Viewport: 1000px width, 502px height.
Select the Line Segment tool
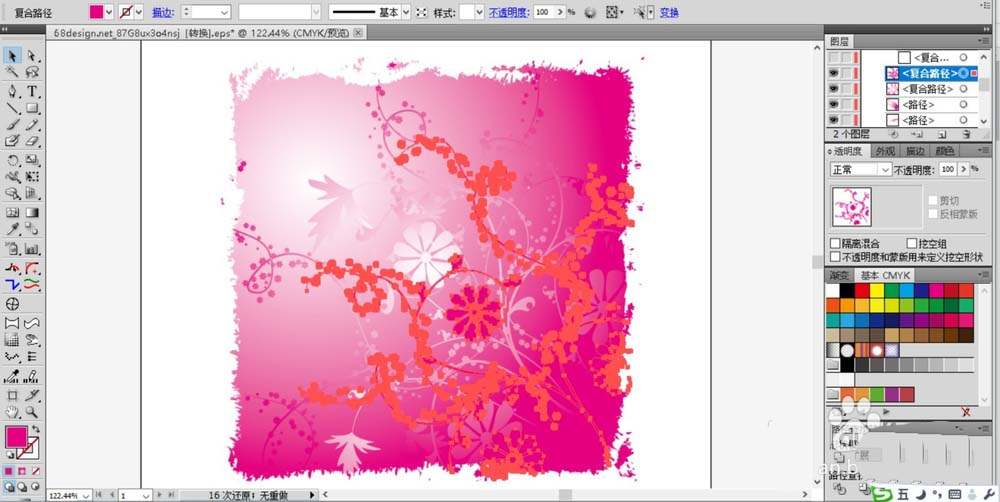tap(12, 108)
